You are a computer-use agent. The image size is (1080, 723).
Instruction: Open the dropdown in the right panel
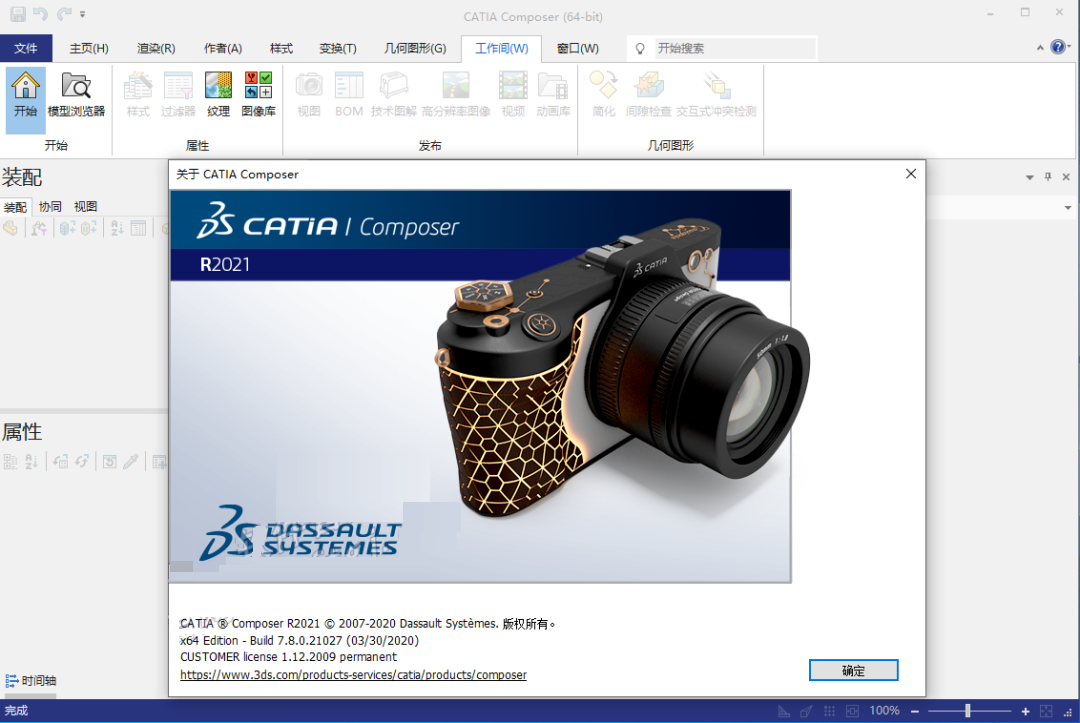(1068, 207)
